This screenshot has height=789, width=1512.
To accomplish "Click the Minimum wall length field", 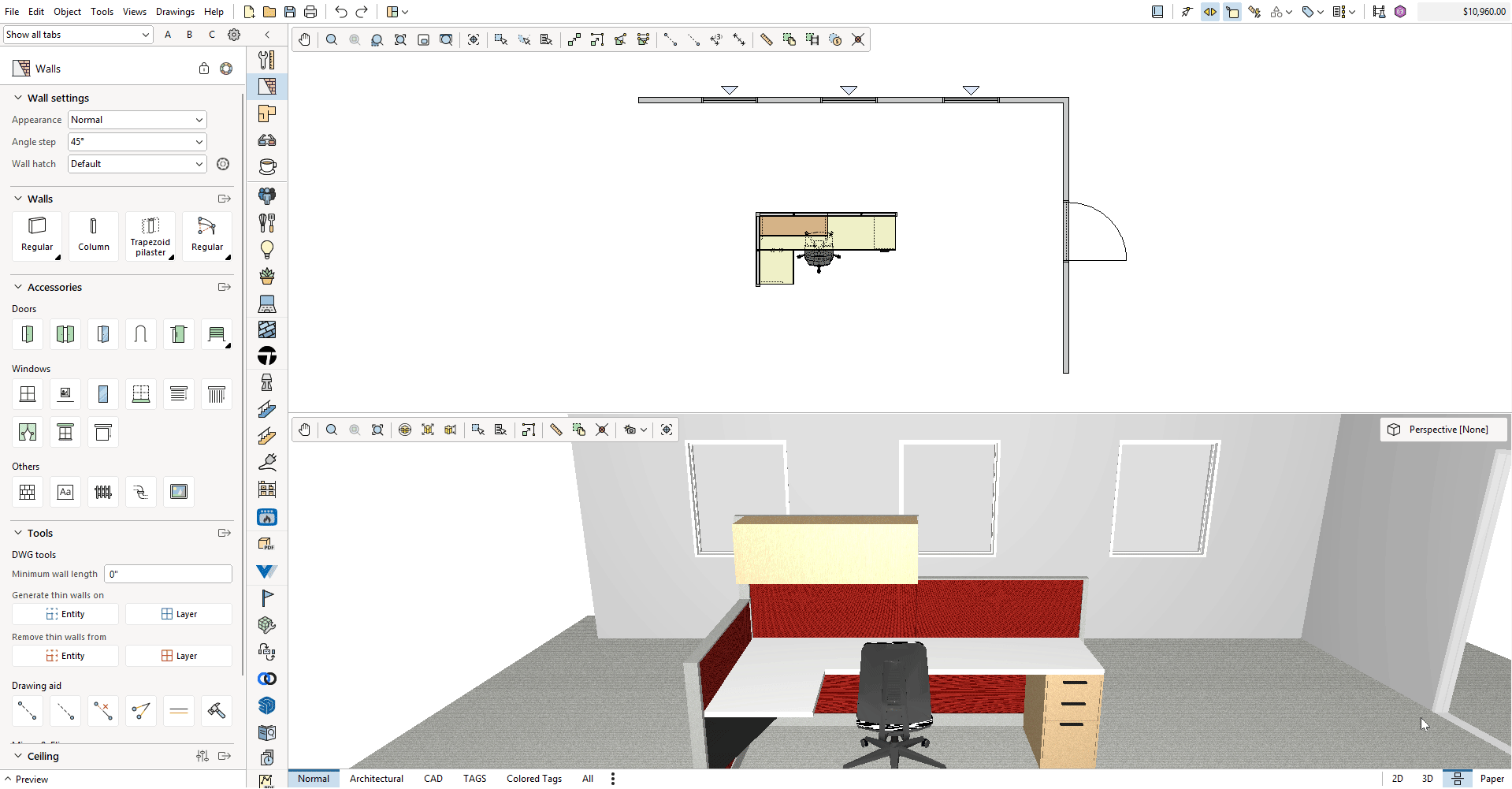I will tap(168, 574).
